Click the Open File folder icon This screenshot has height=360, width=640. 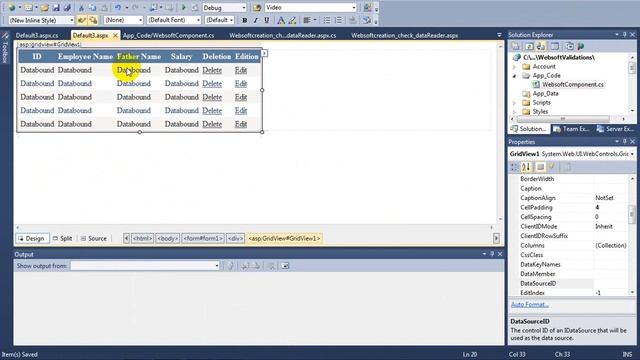coord(45,8)
